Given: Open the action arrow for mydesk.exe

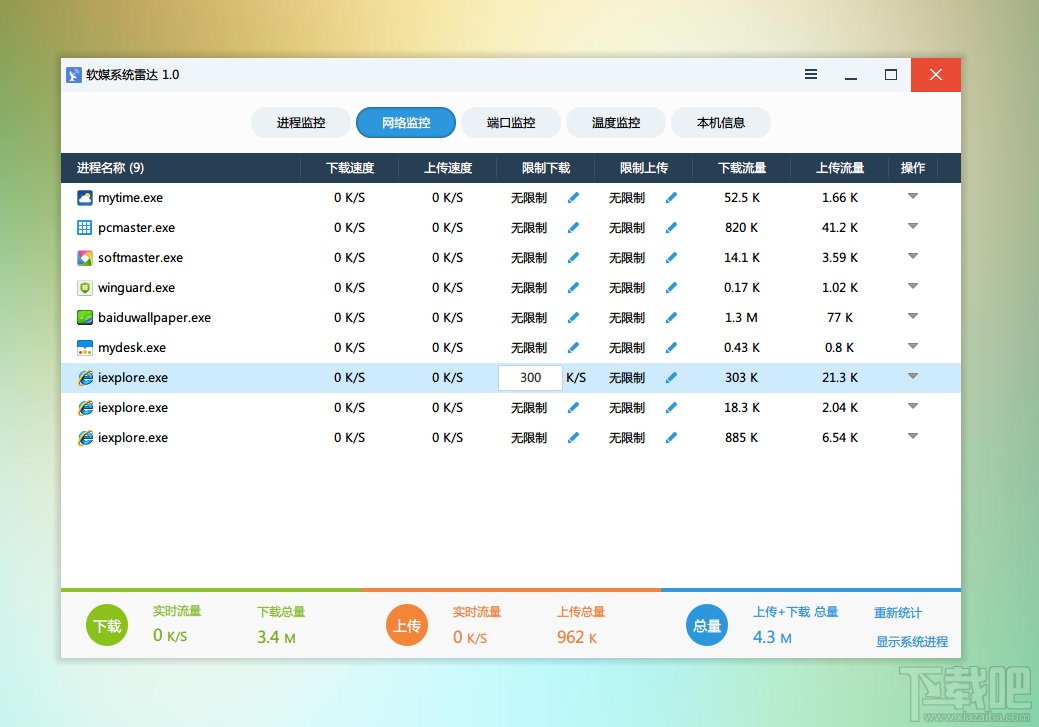Looking at the screenshot, I should pyautogui.click(x=912, y=347).
